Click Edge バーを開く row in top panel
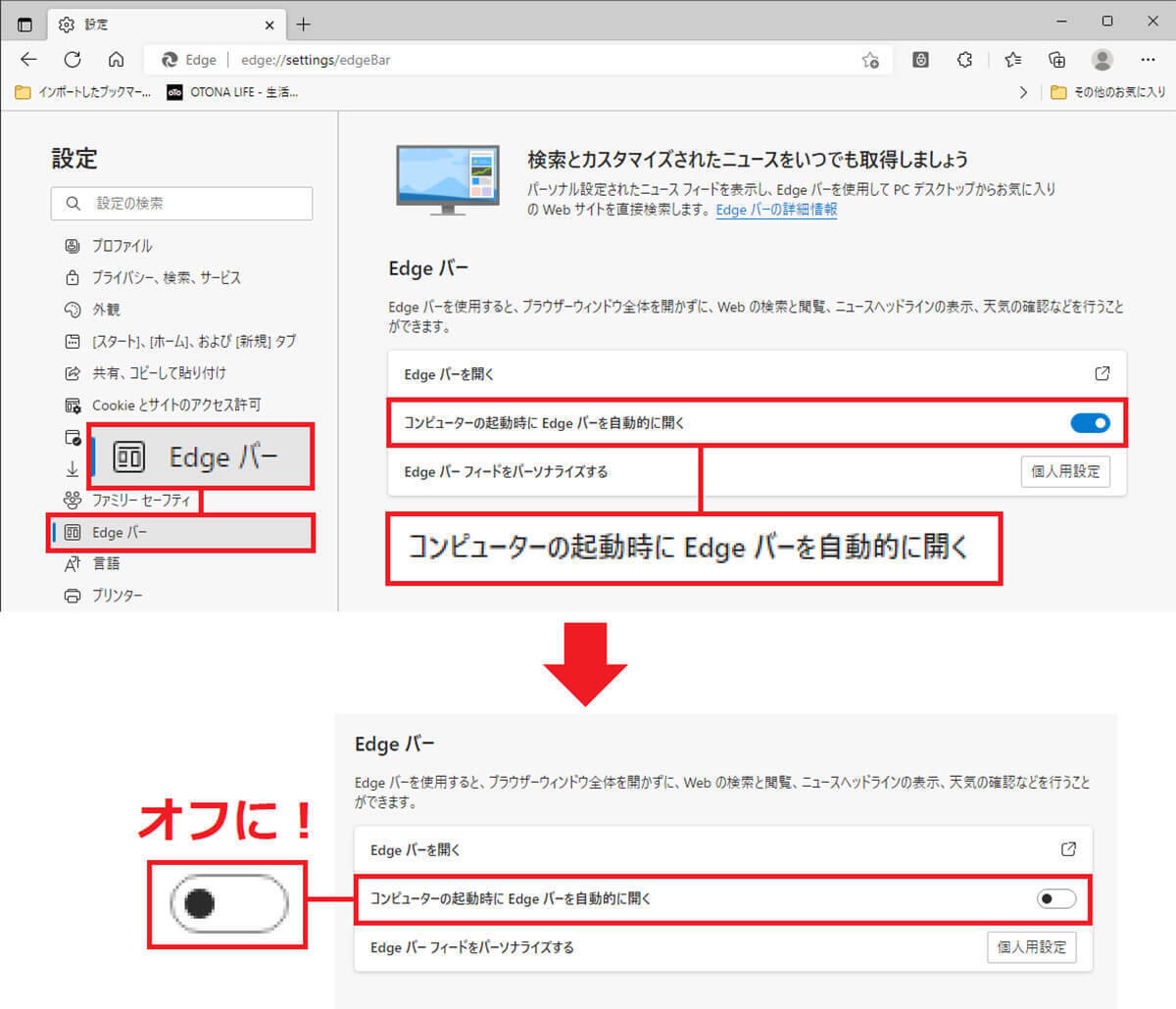1176x1009 pixels. pyautogui.click(x=757, y=374)
